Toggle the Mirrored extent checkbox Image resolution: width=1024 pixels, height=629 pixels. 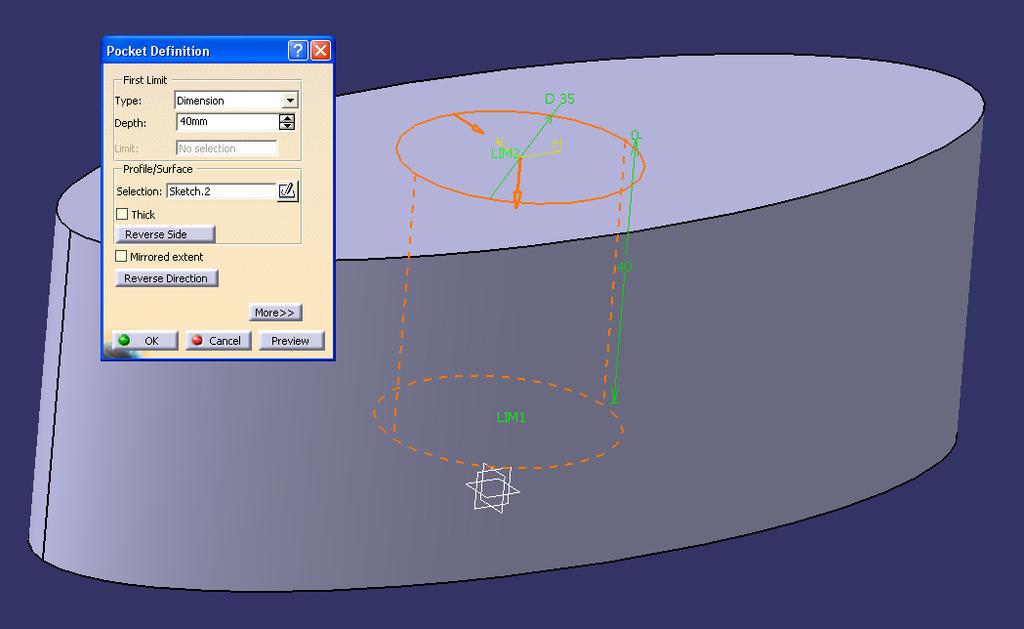(x=121, y=257)
